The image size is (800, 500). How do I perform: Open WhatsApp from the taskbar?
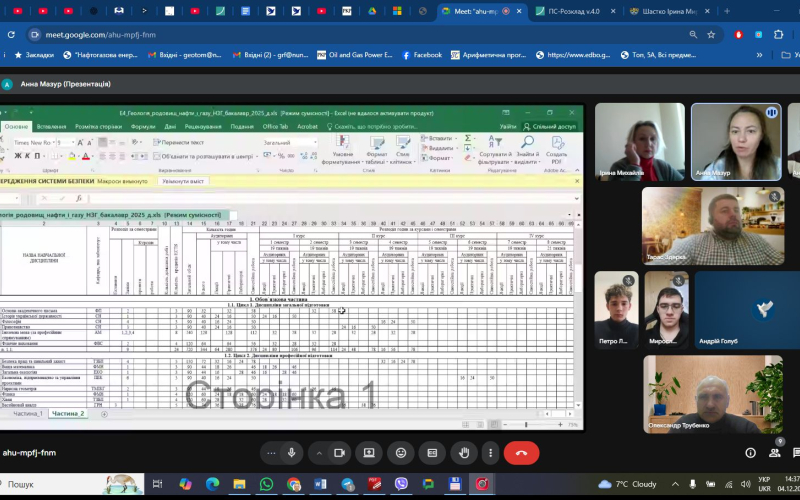click(x=267, y=484)
